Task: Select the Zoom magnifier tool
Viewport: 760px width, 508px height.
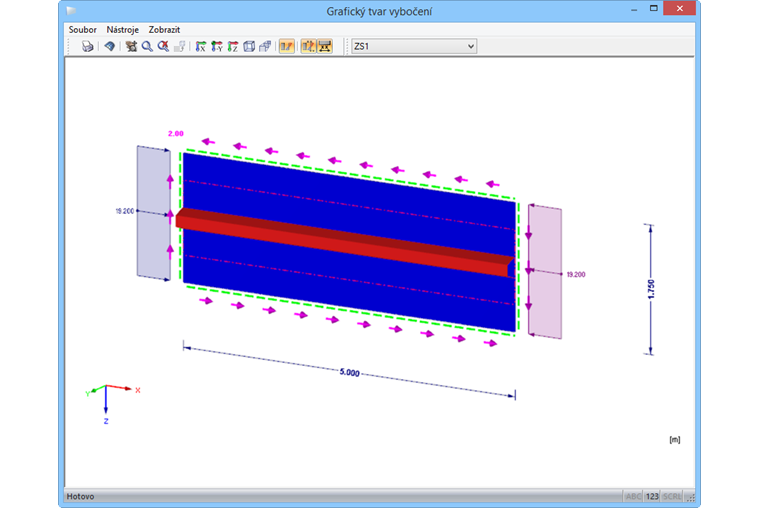Action: 147,47
